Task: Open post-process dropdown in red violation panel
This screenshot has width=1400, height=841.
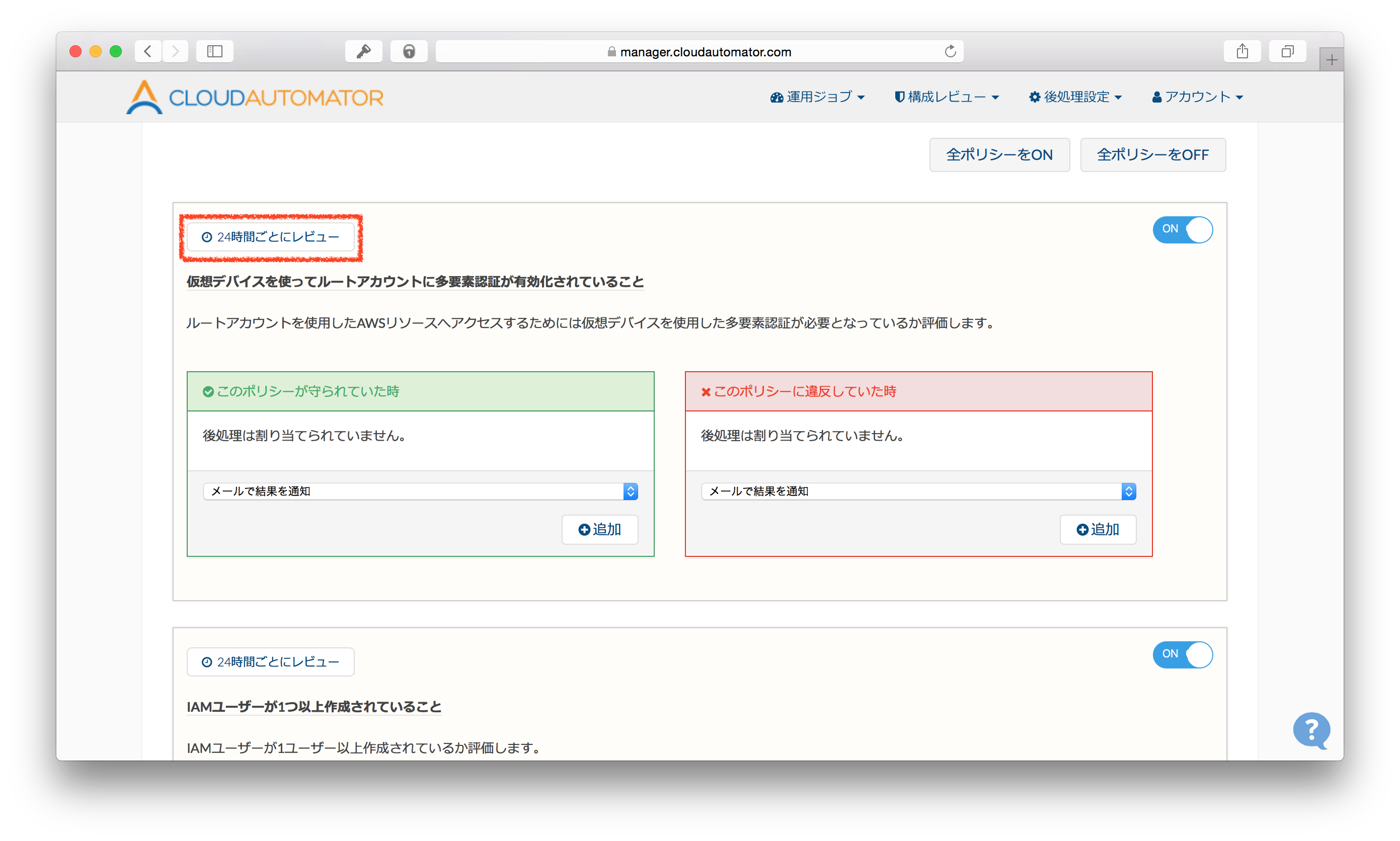Action: (x=919, y=491)
